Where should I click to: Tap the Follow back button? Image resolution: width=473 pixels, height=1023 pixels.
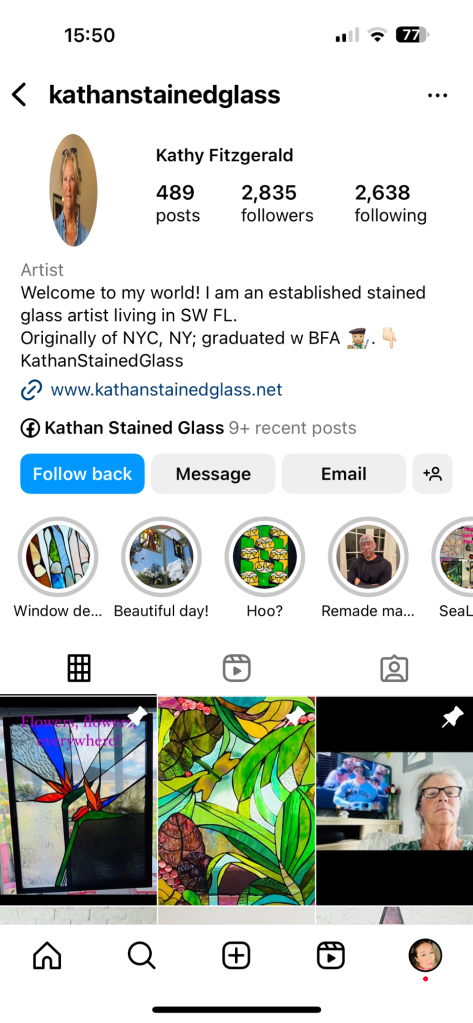[x=82, y=474]
